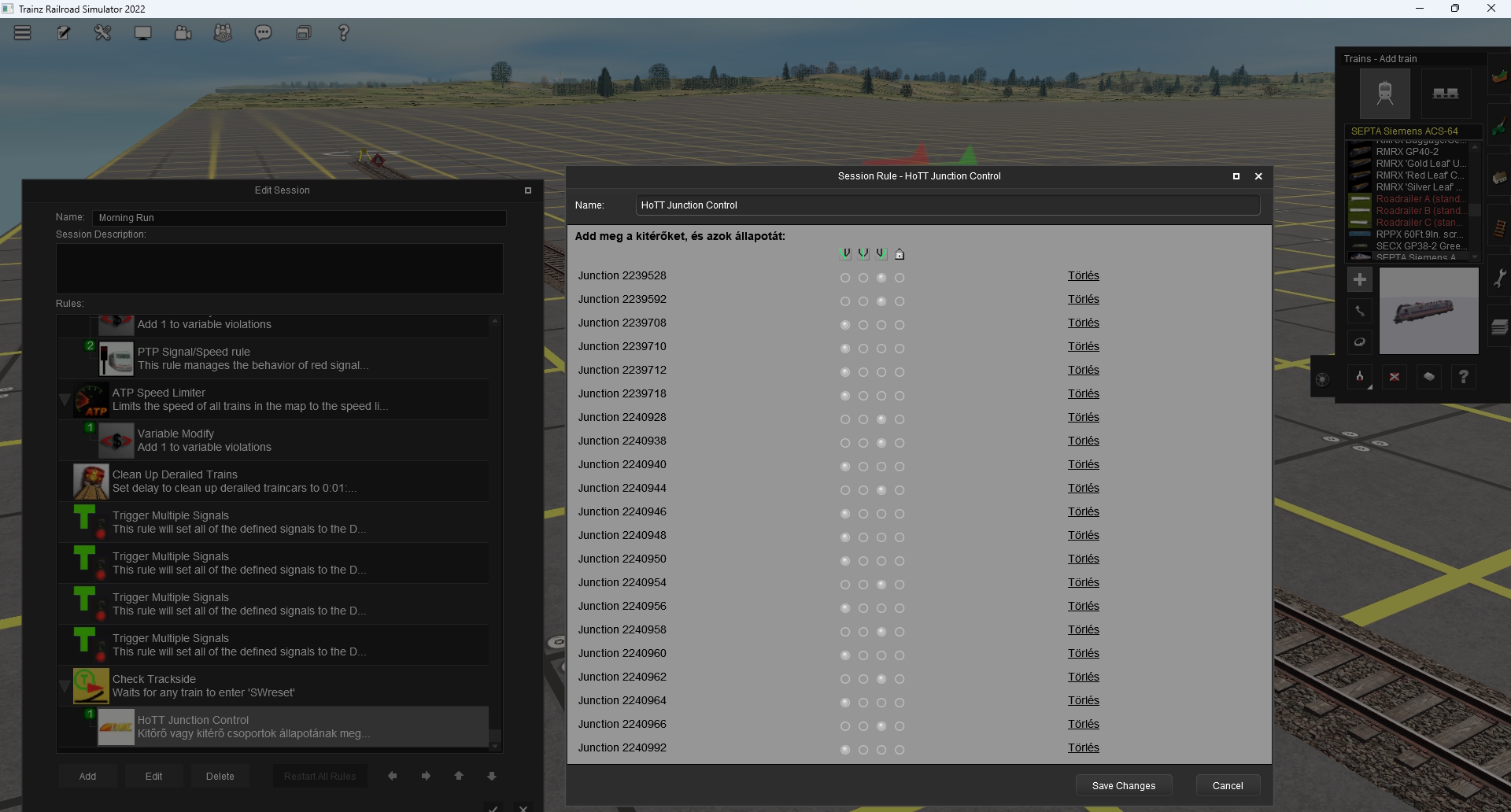Click the locomotive preview thumbnail
The image size is (1511, 812).
point(1429,311)
